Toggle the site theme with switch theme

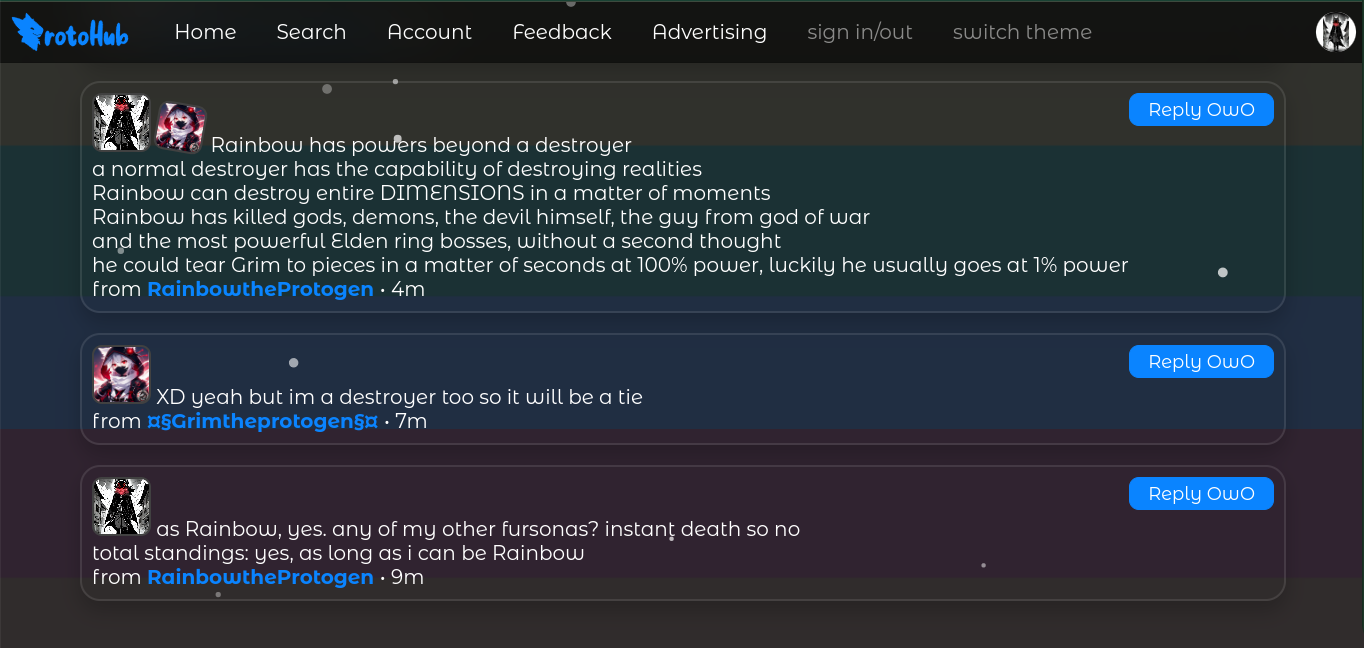1022,32
